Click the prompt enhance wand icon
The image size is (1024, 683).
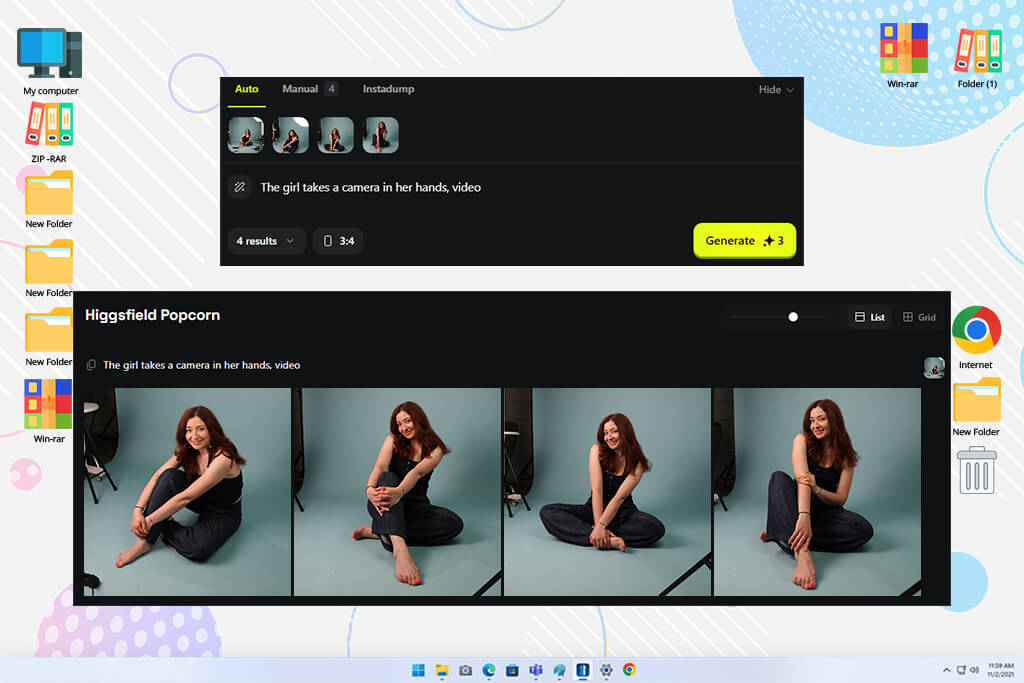[x=240, y=187]
